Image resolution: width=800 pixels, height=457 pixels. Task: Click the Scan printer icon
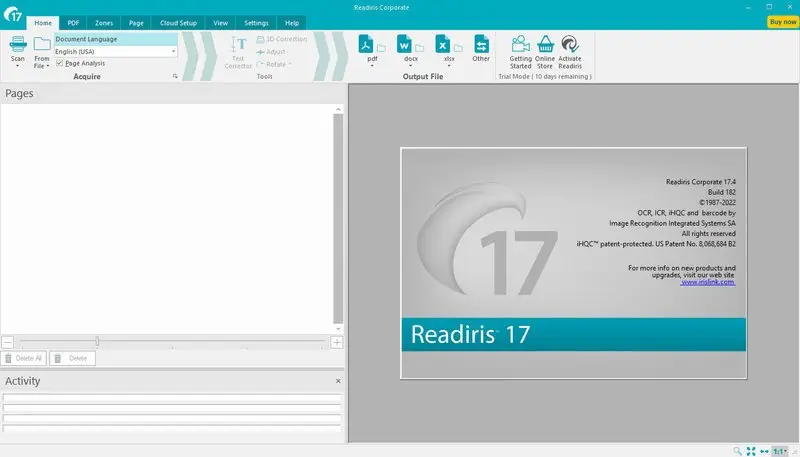point(18,45)
